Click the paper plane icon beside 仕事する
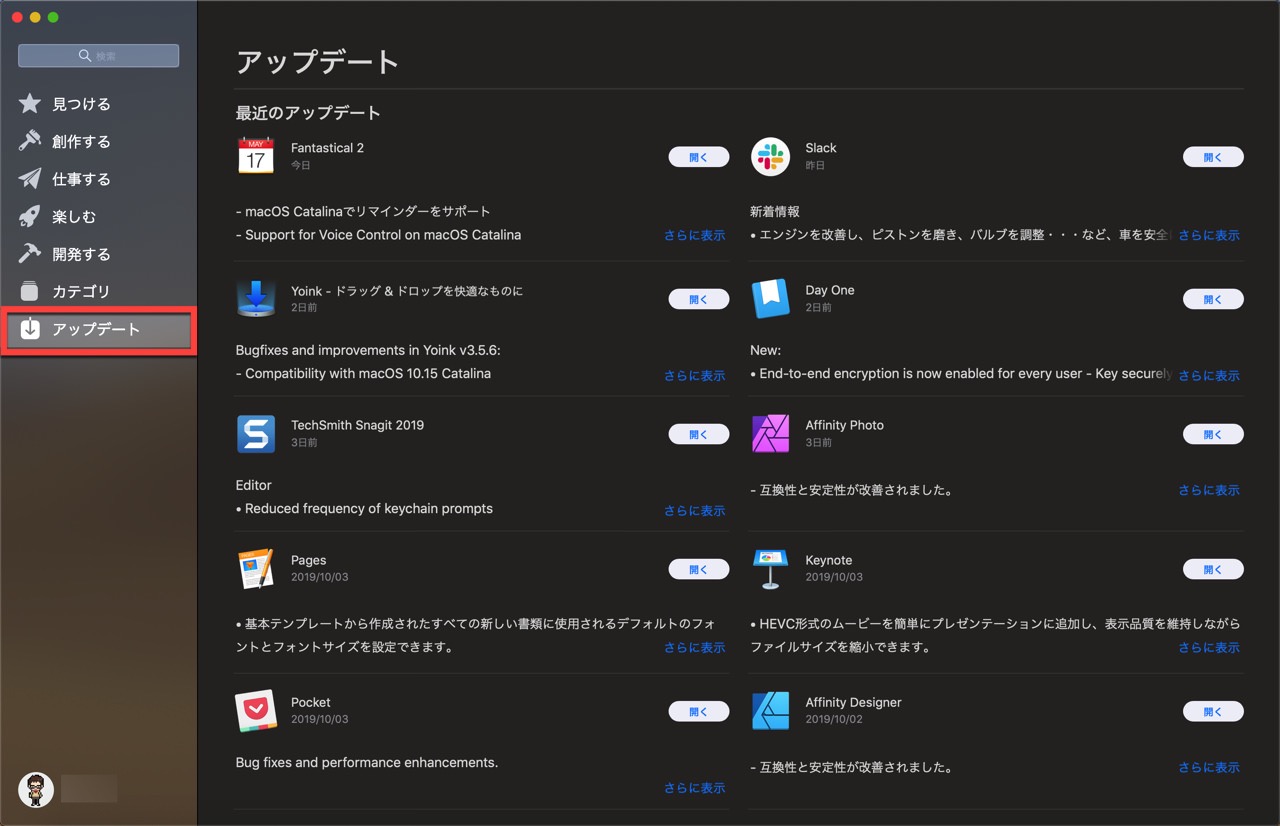This screenshot has width=1280, height=826. (30, 179)
